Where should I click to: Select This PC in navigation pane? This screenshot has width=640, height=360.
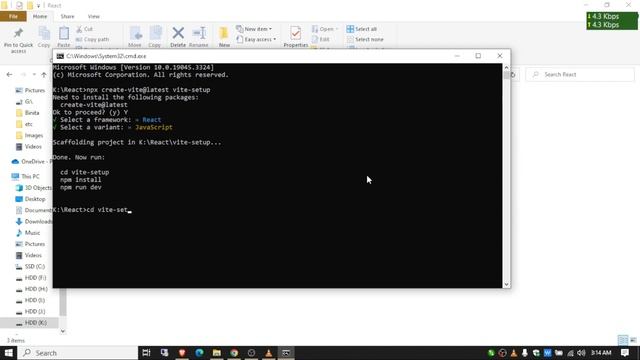25,176
